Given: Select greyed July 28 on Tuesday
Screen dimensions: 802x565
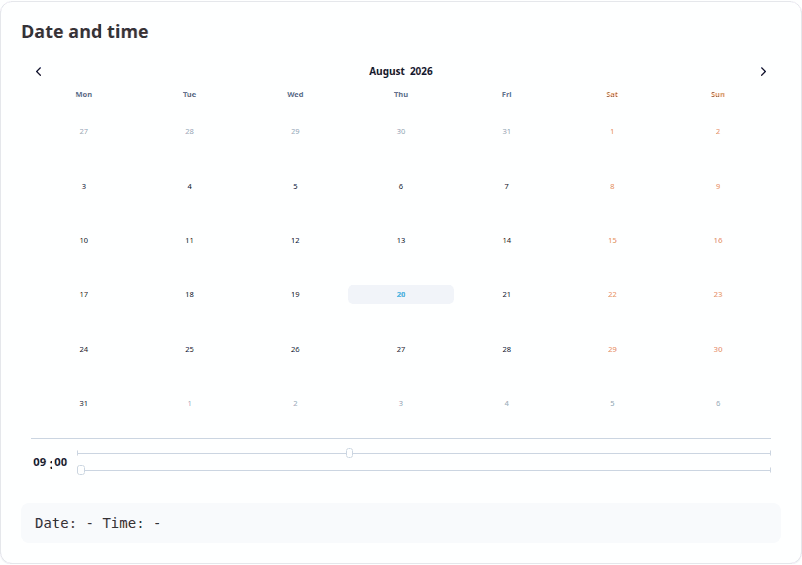Looking at the screenshot, I should [190, 131].
